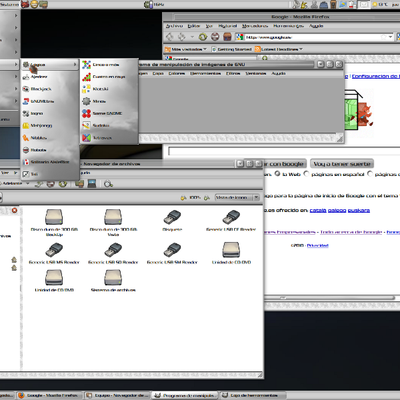400x400 pixels.
Task: Click Firefox horizontal scrollbar
Action: [x=330, y=298]
